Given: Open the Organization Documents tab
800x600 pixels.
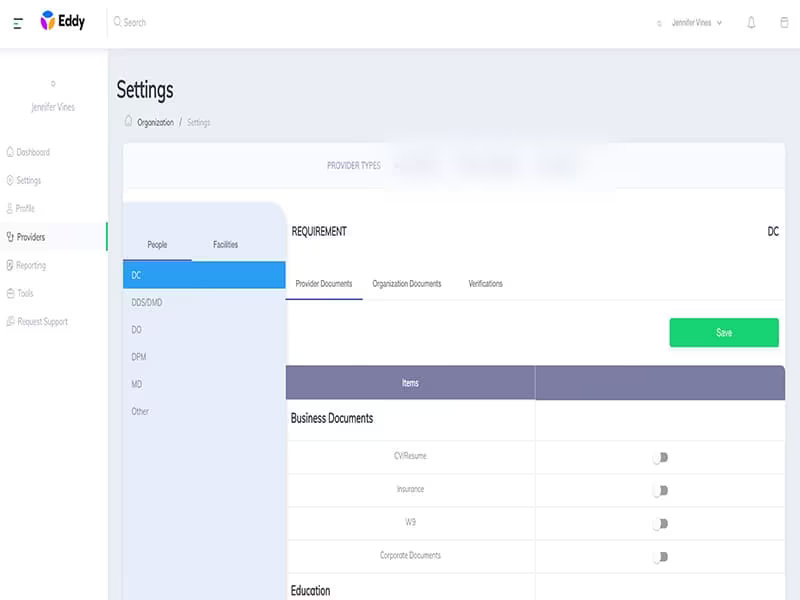Looking at the screenshot, I should 407,284.
